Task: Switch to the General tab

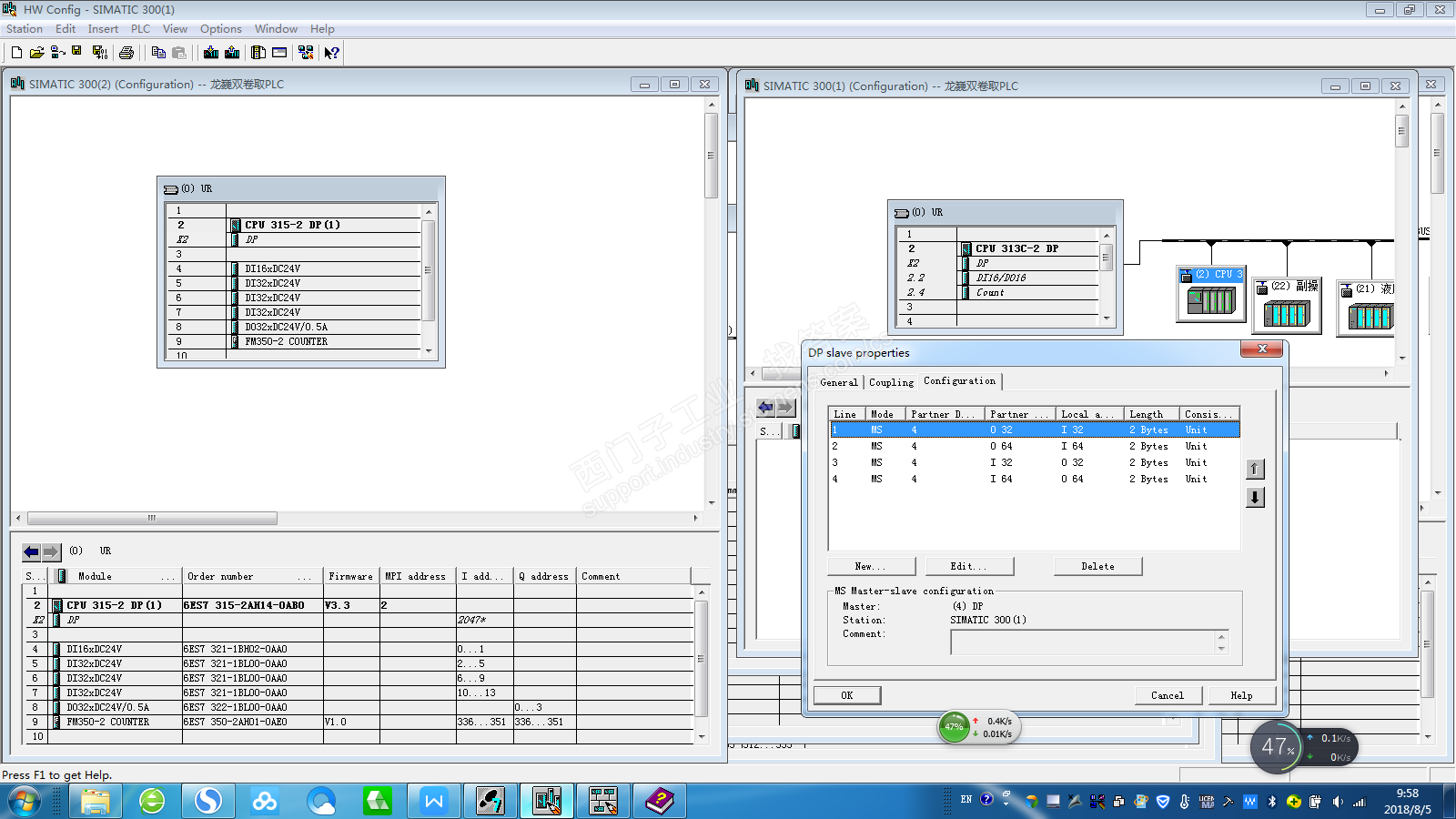Action: tap(839, 382)
